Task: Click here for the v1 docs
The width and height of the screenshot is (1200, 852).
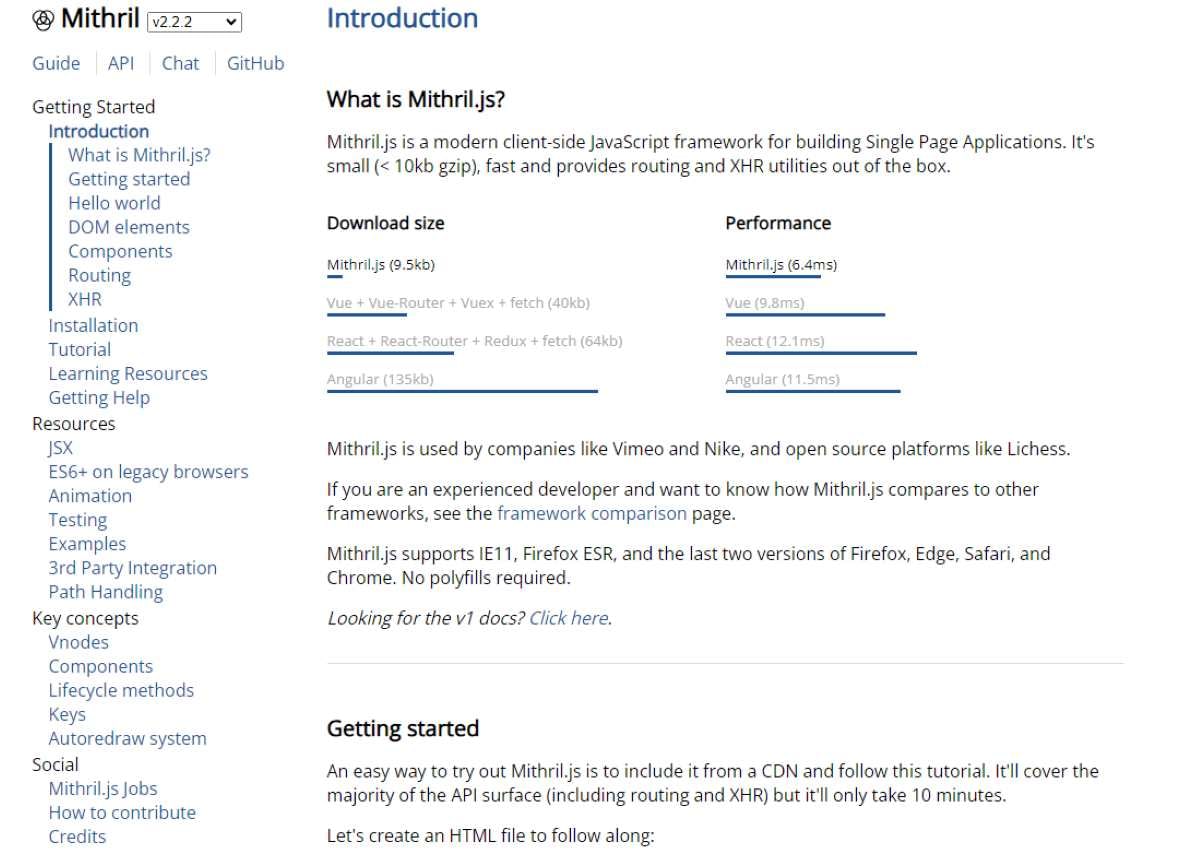Action: point(567,618)
